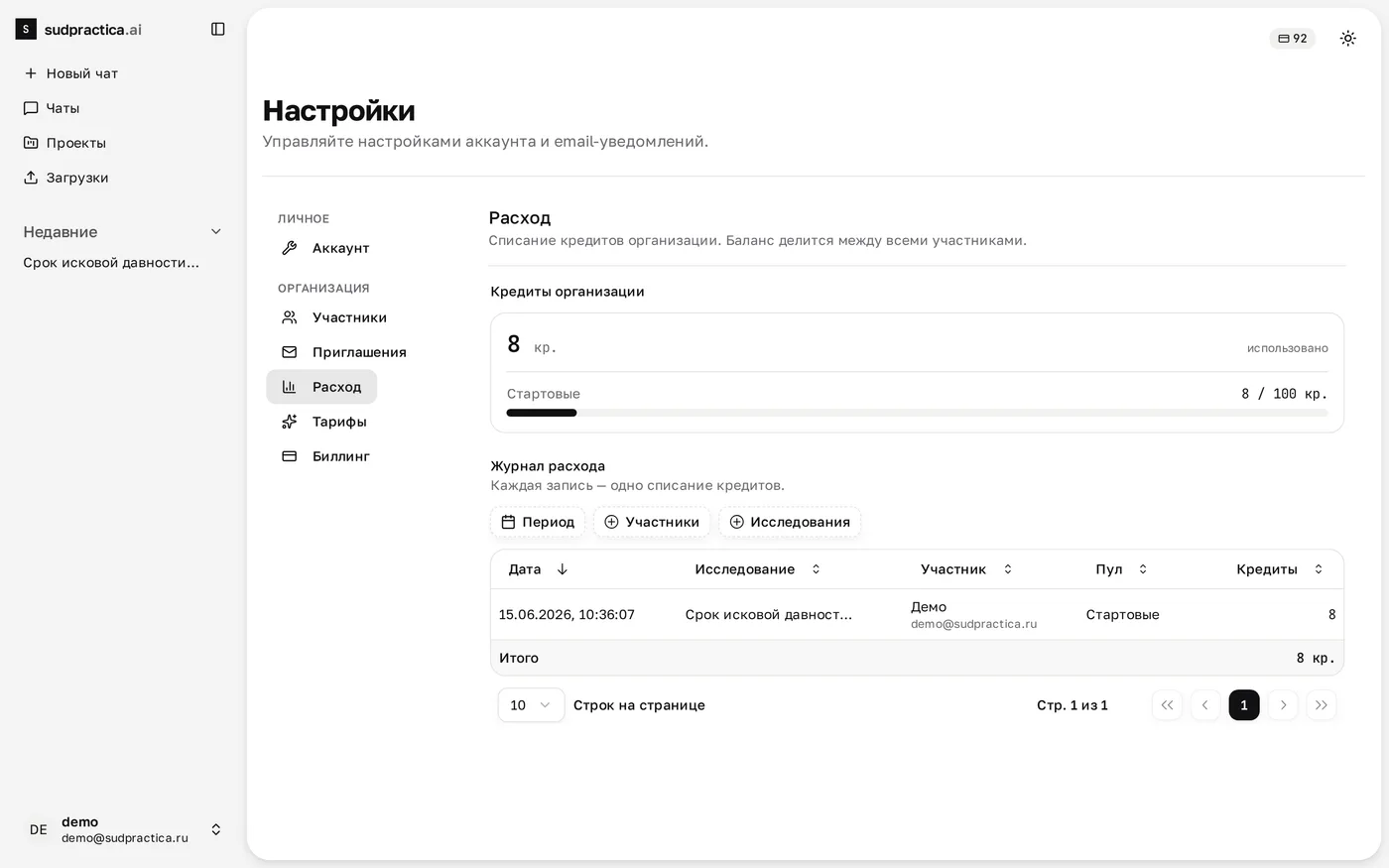The image size is (1389, 868).
Task: Click the DE user avatar
Action: coord(39,829)
